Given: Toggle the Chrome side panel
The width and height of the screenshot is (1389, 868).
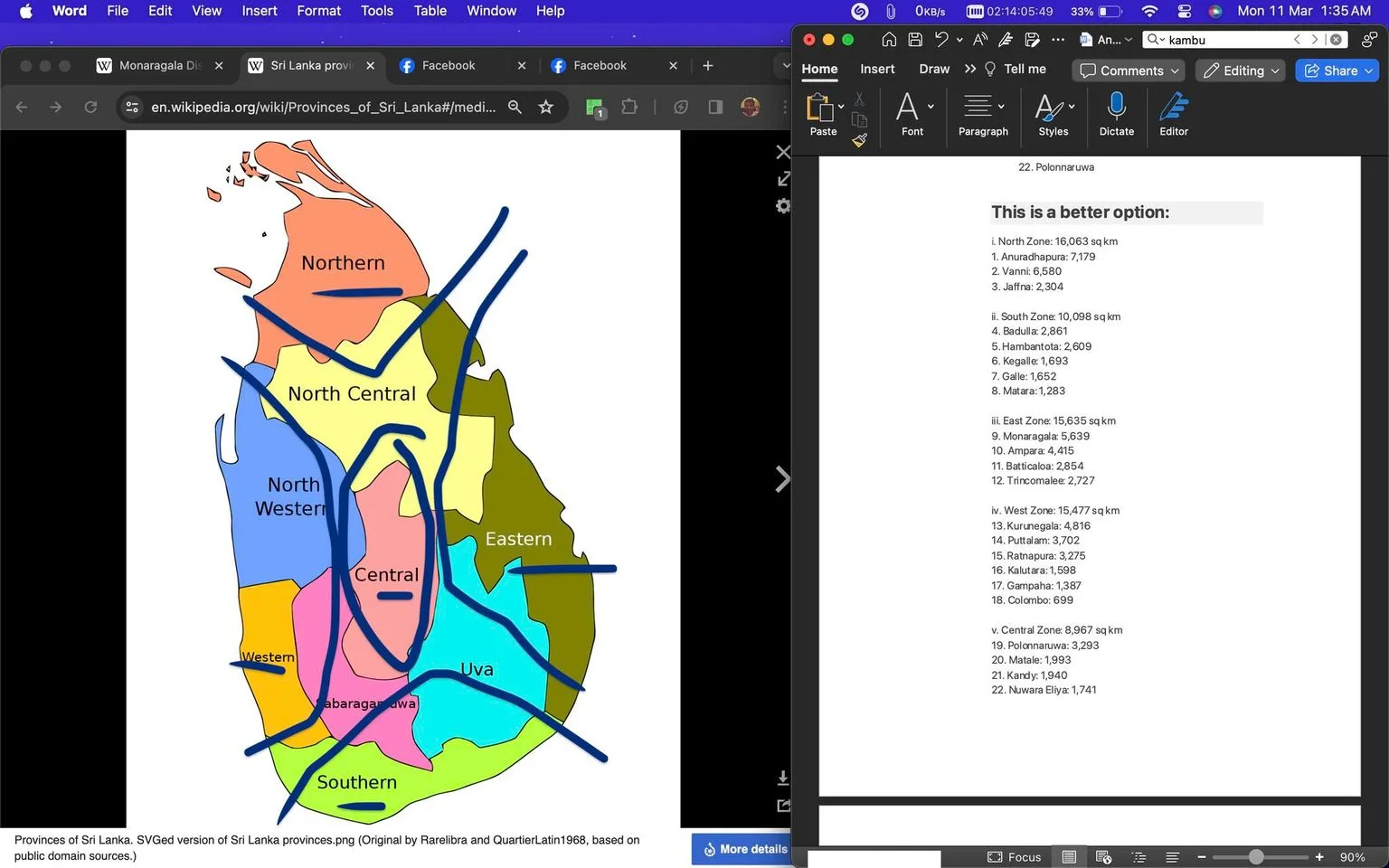Looking at the screenshot, I should coord(715,107).
